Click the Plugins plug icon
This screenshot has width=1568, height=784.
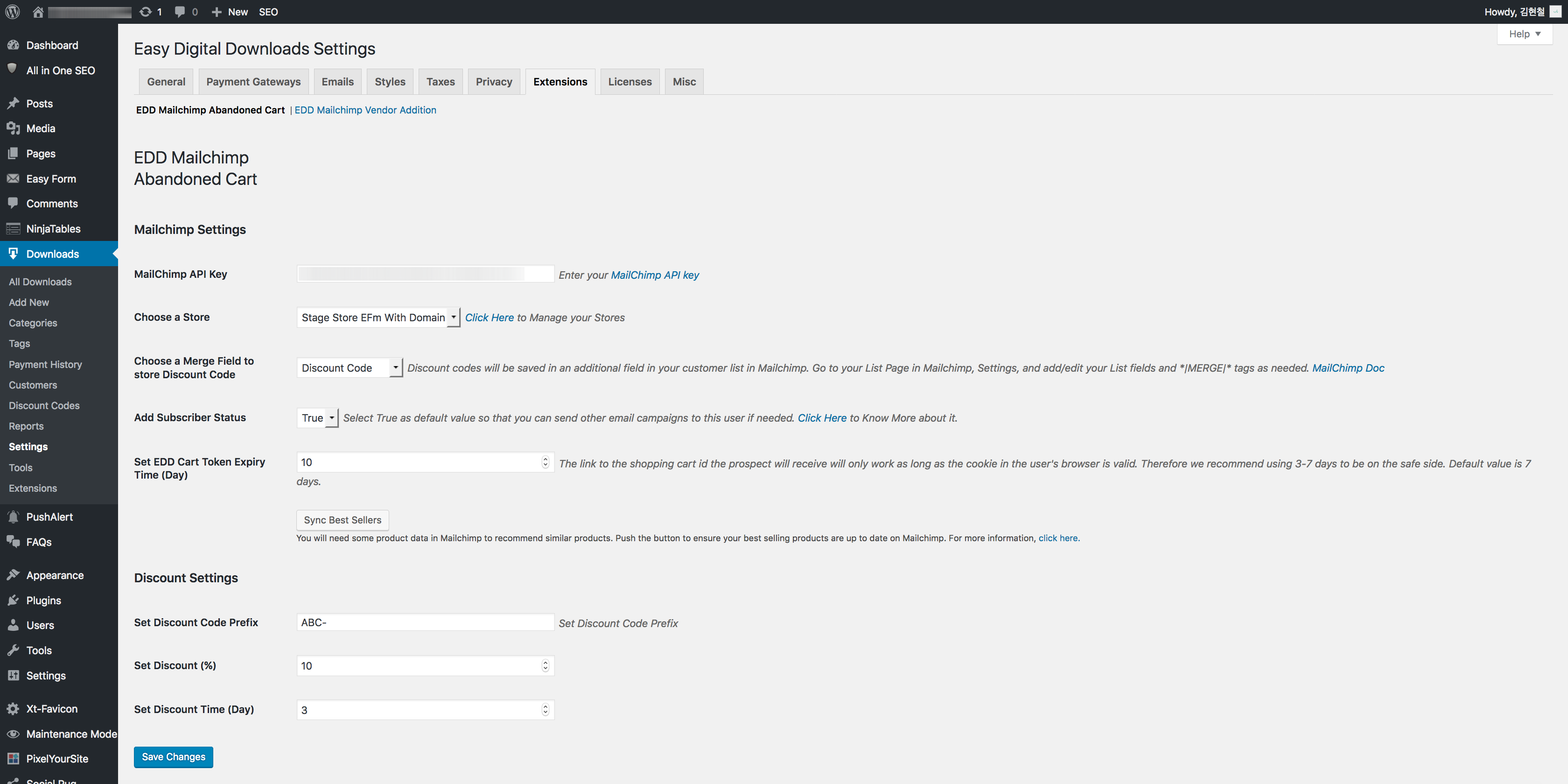tap(13, 600)
